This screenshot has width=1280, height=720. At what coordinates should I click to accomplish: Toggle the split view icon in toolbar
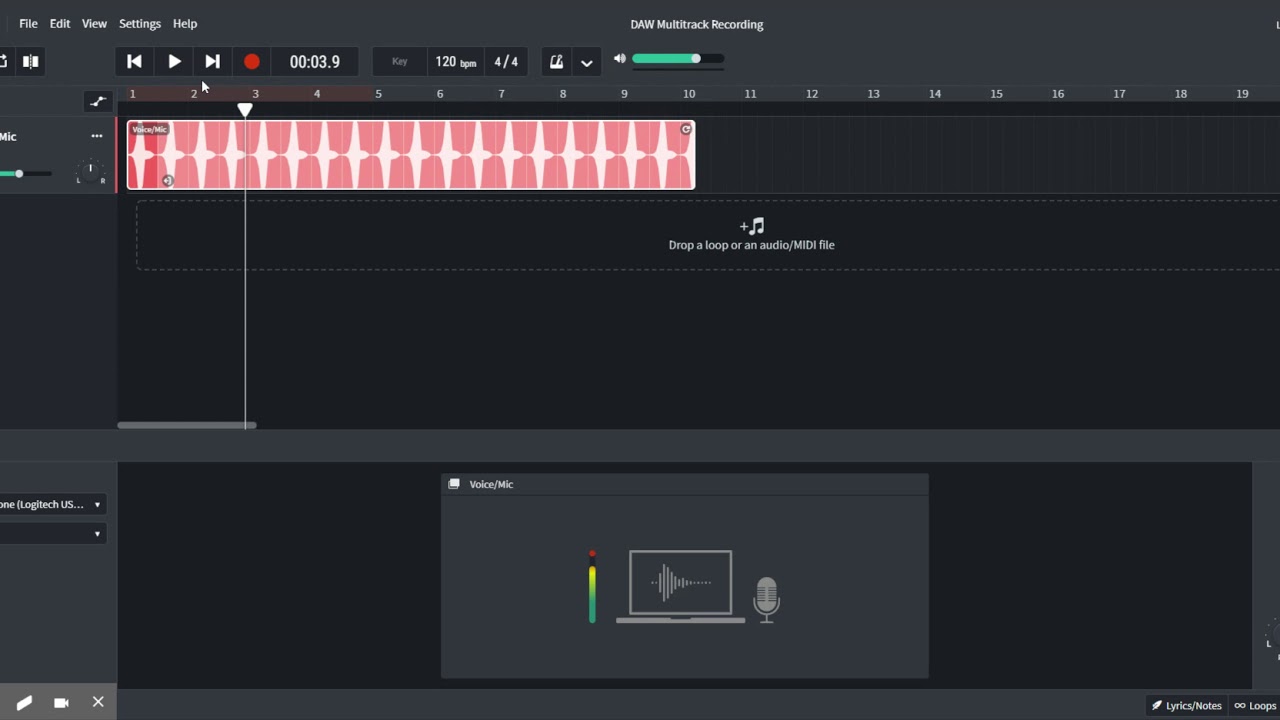31,61
